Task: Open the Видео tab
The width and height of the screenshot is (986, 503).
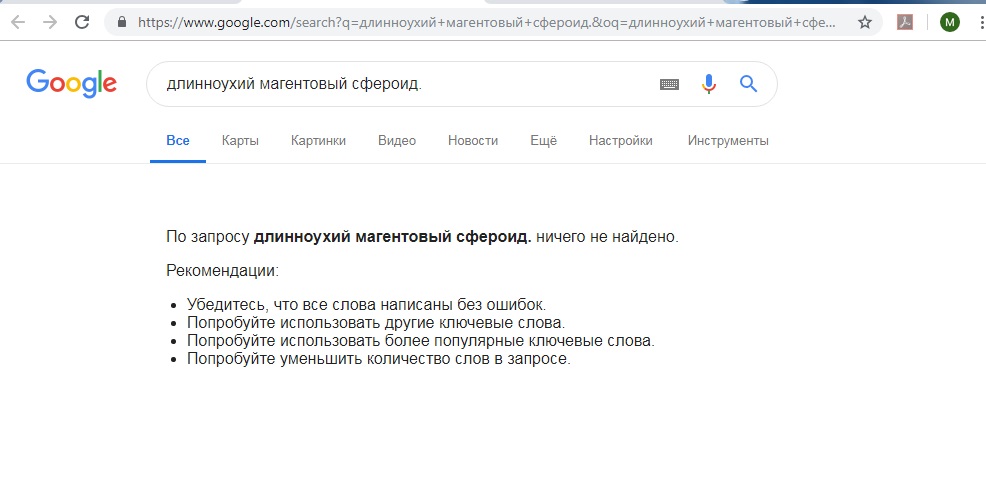Action: pos(397,141)
